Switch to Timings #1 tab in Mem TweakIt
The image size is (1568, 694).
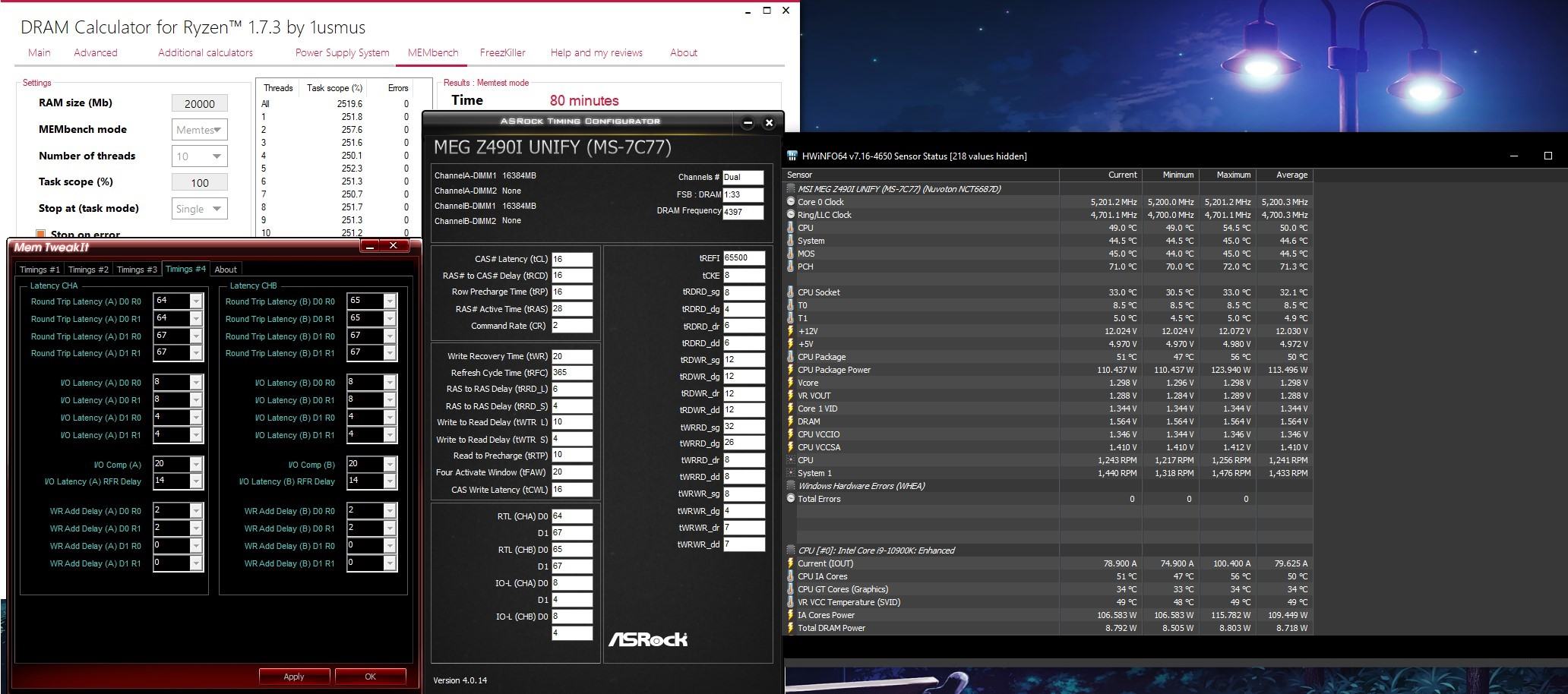tap(40, 270)
